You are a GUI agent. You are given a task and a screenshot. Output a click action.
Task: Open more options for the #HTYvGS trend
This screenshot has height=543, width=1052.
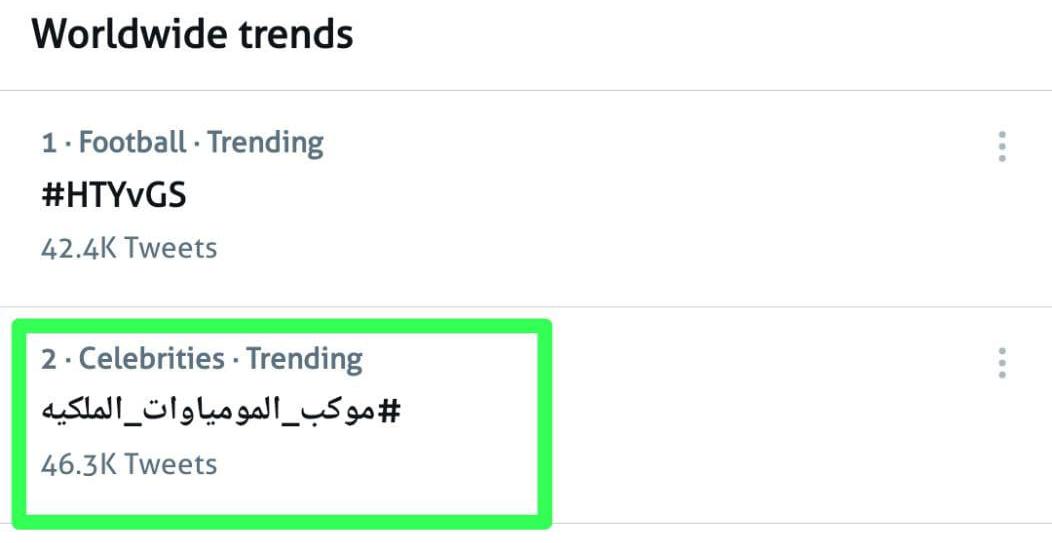tap(1001, 147)
